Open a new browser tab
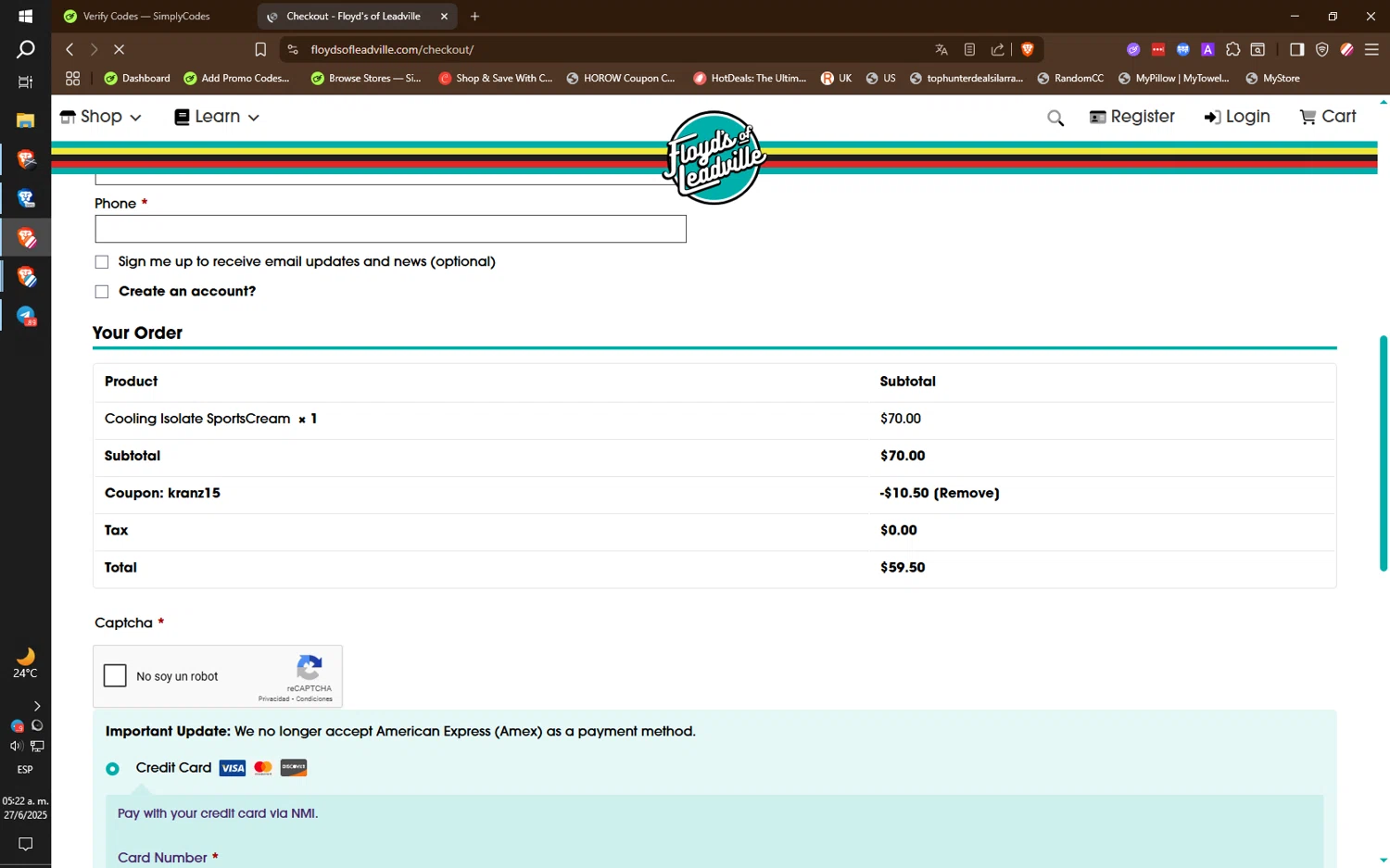1390x868 pixels. (474, 17)
